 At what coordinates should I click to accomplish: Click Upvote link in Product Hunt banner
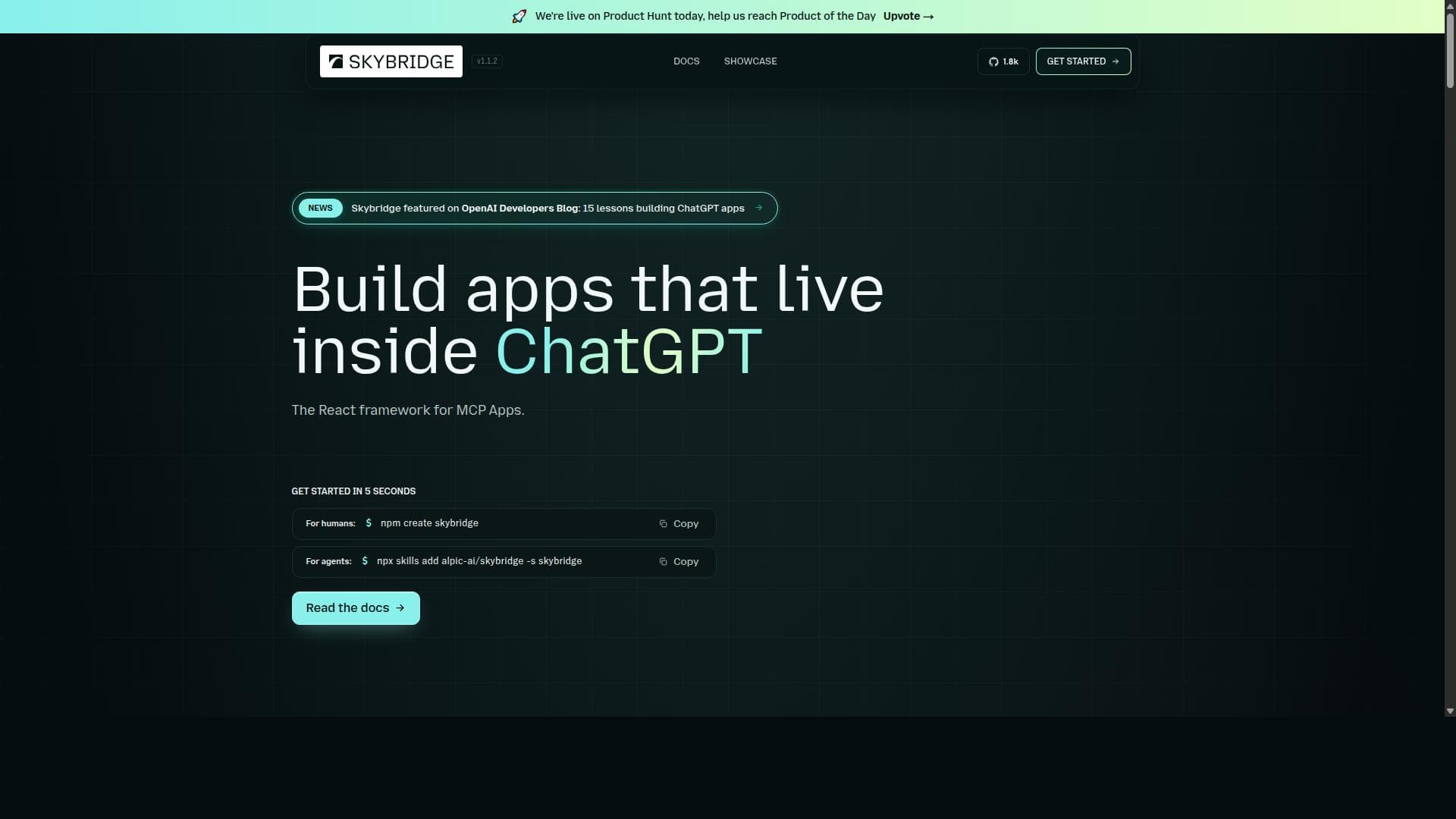pos(908,16)
